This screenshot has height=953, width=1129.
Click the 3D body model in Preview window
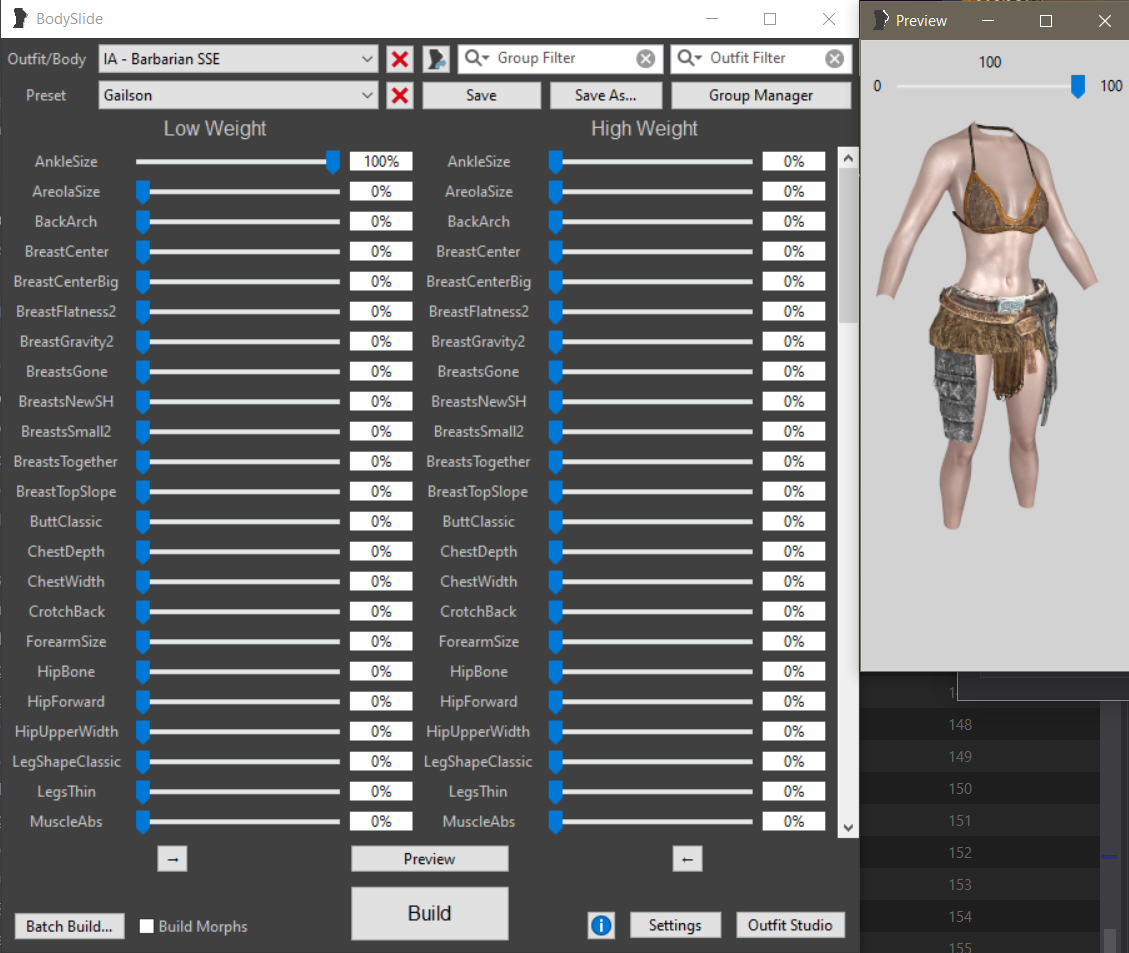coord(988,324)
